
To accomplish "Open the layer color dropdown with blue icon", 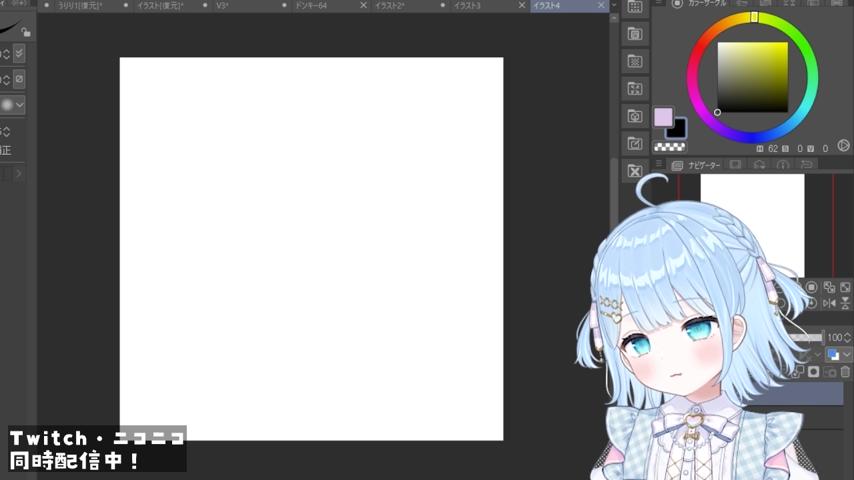I will point(838,355).
